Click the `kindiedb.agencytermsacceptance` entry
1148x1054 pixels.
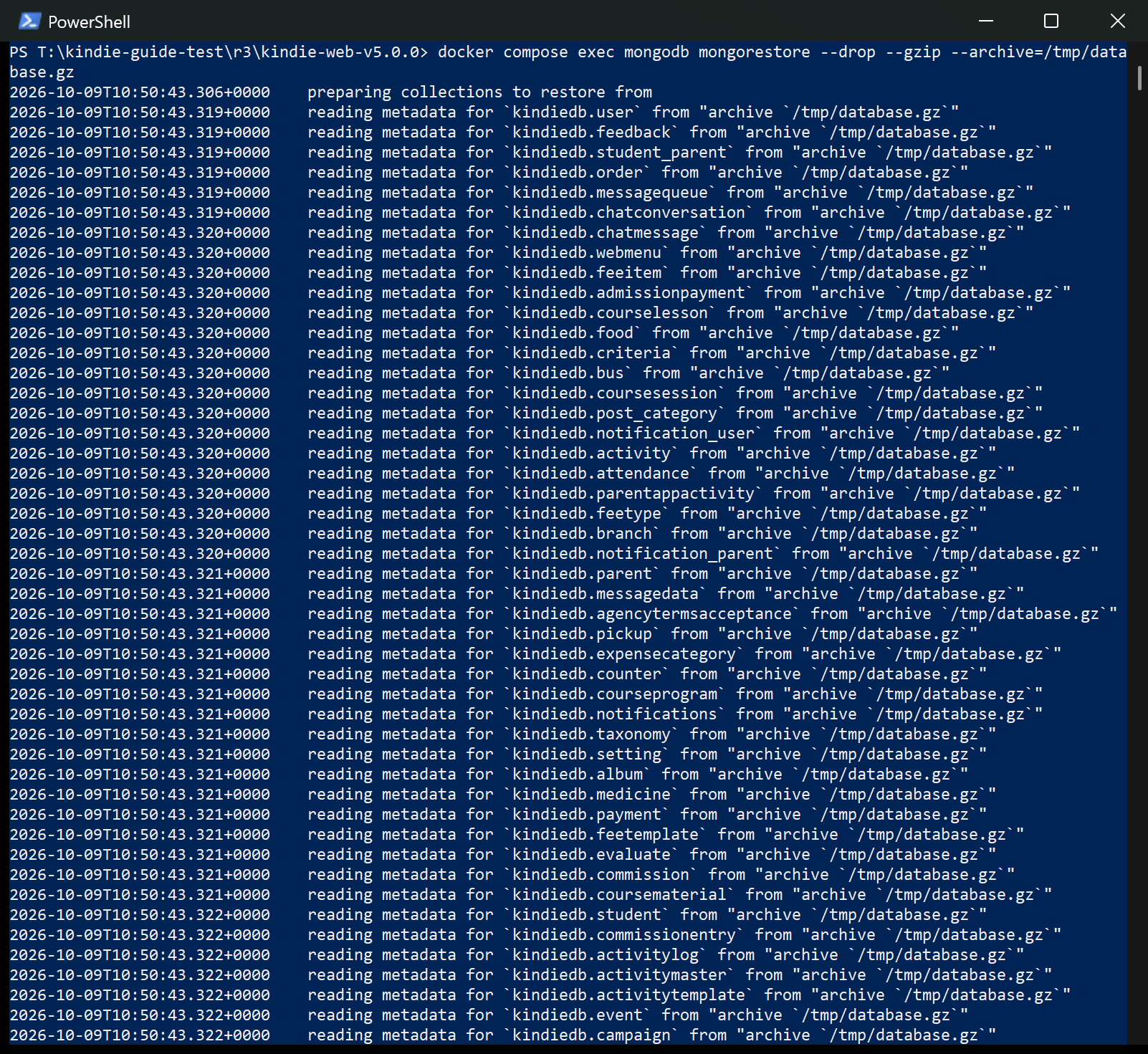coord(652,614)
